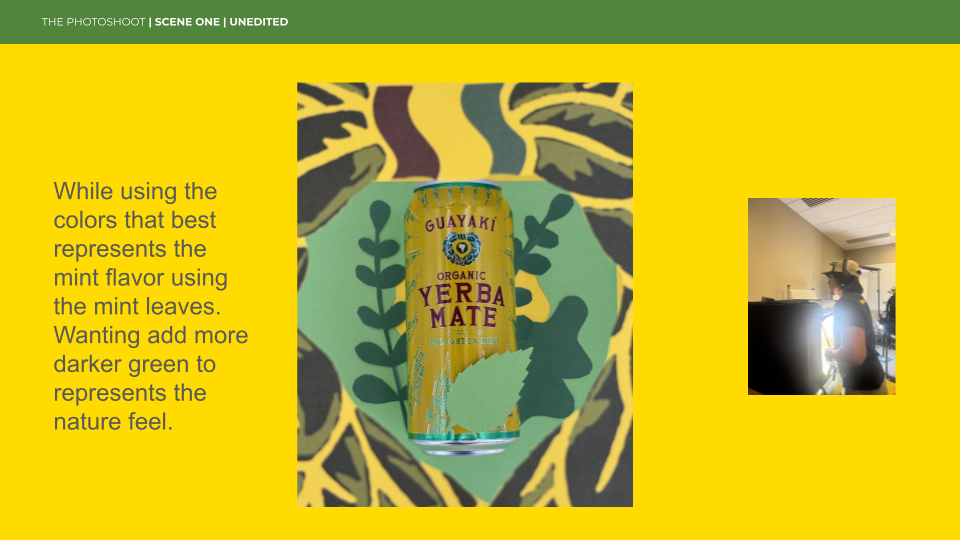
Task: Click the person's cap in the small photo
Action: pyautogui.click(x=842, y=268)
